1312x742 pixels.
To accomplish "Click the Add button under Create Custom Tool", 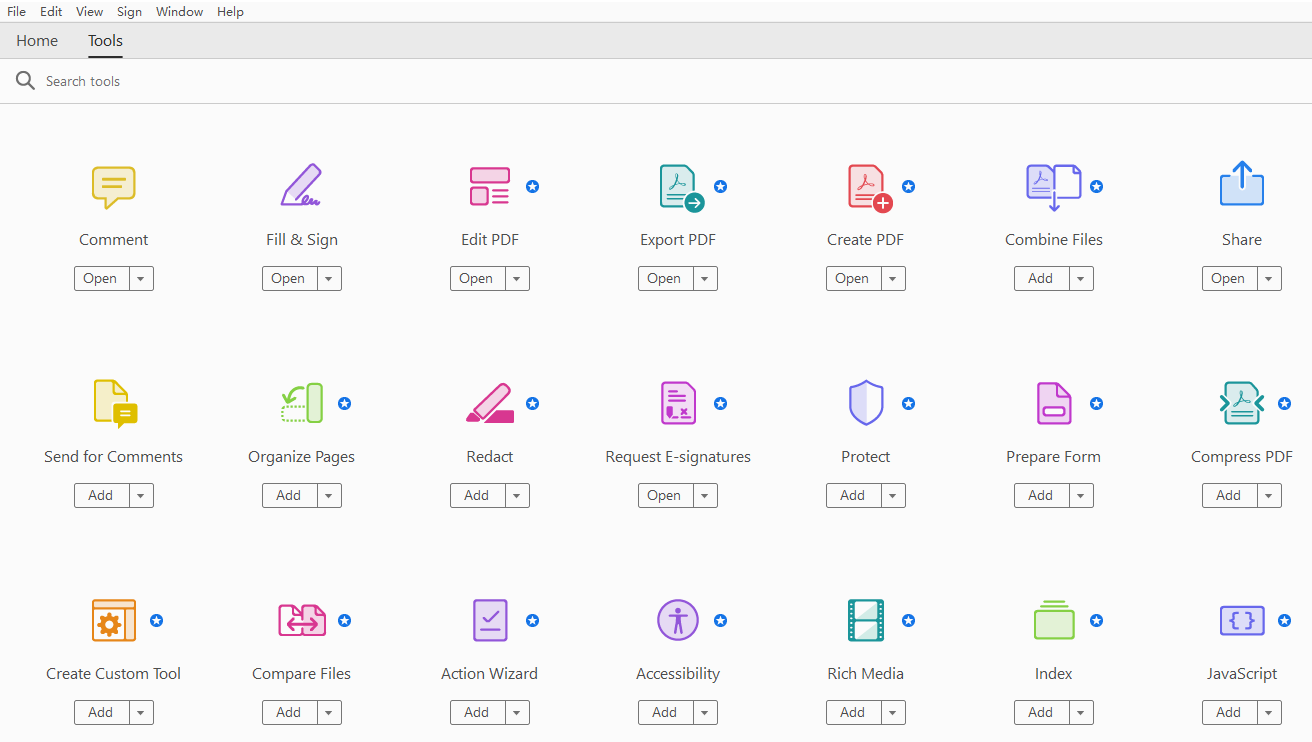I will (101, 713).
